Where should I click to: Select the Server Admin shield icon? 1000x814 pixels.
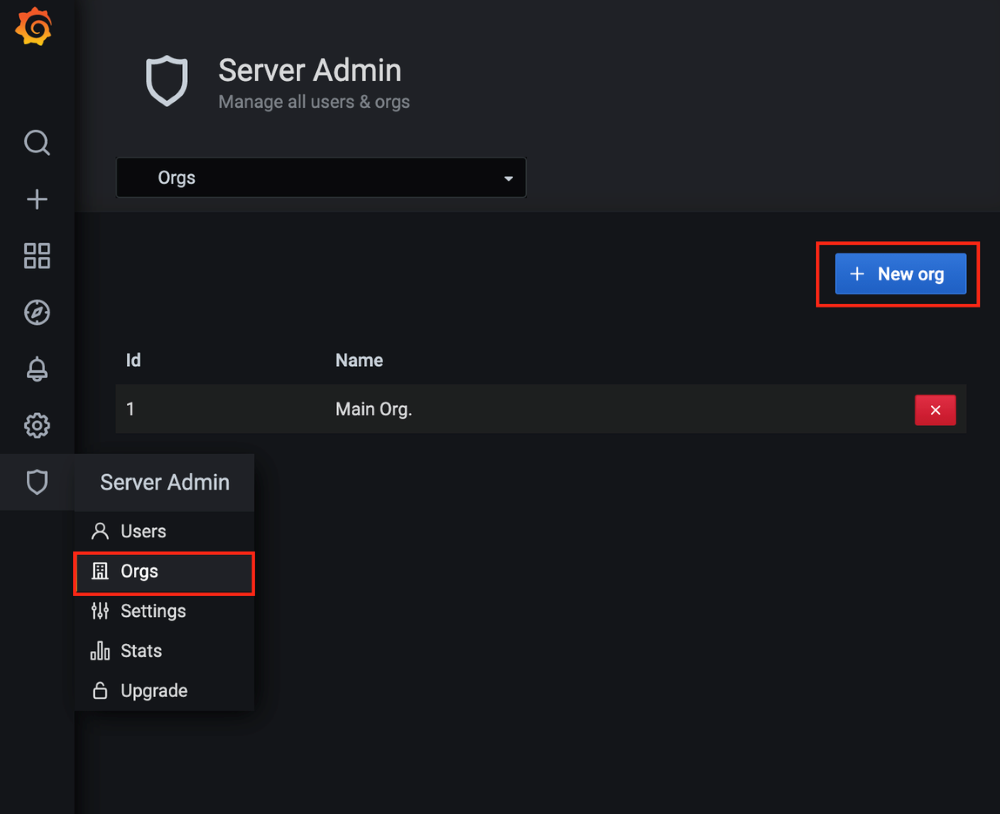[x=36, y=482]
